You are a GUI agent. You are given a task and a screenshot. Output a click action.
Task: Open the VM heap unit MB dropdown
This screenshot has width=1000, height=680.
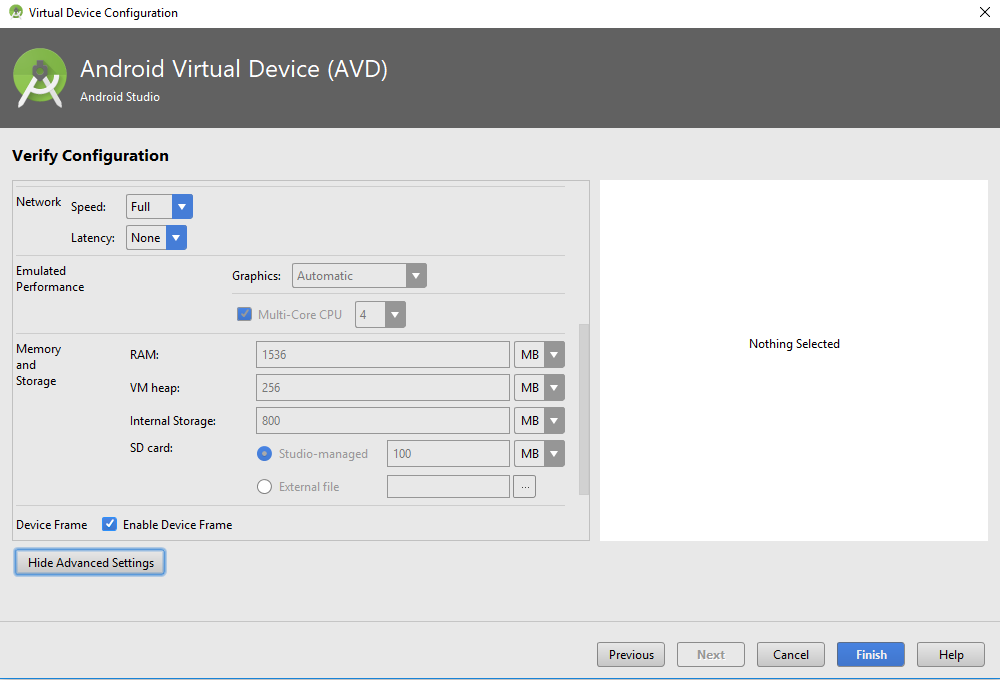[x=539, y=388]
